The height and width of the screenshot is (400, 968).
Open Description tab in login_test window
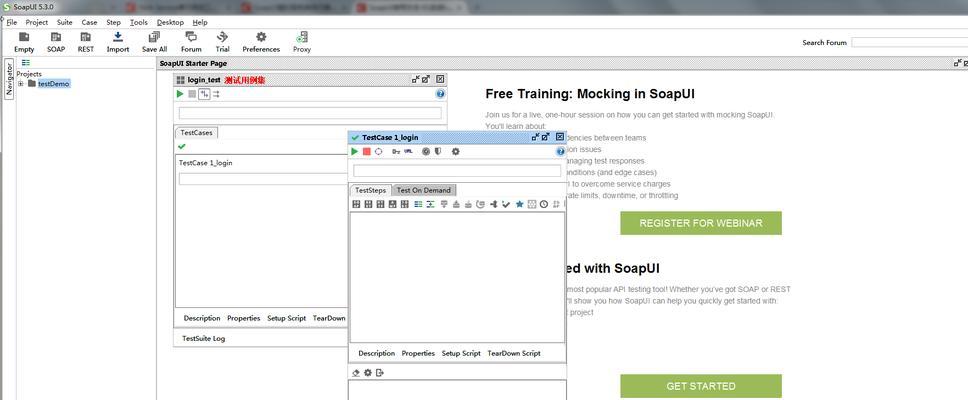pyautogui.click(x=202, y=318)
